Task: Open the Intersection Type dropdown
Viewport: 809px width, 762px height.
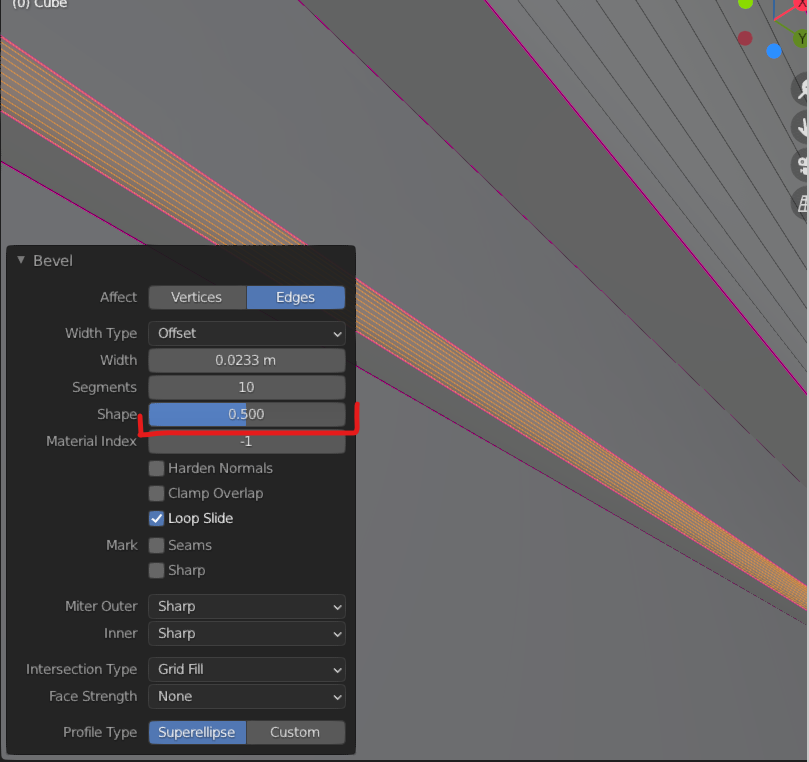Action: click(247, 669)
